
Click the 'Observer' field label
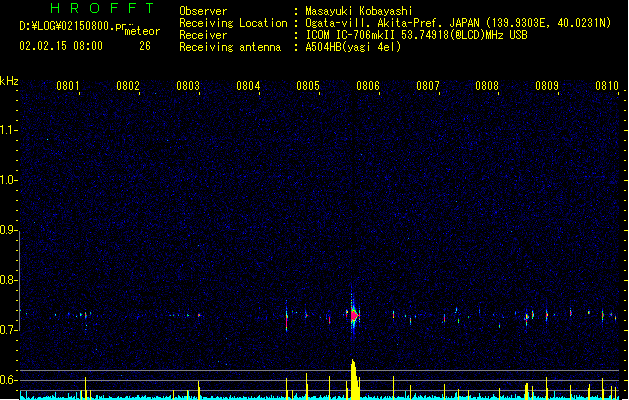[x=203, y=11]
